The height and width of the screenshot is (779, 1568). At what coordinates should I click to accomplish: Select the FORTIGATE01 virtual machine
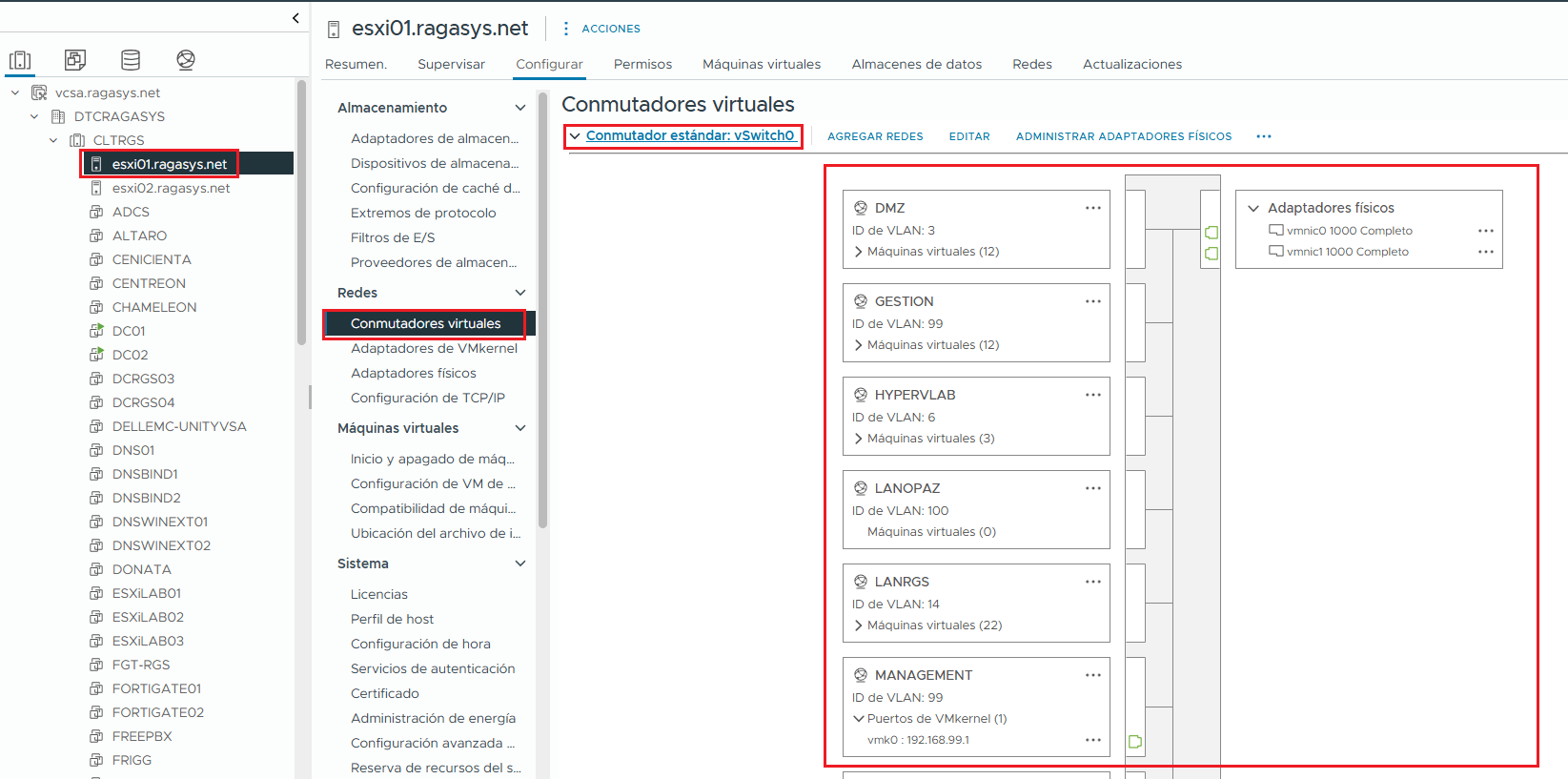[x=156, y=688]
